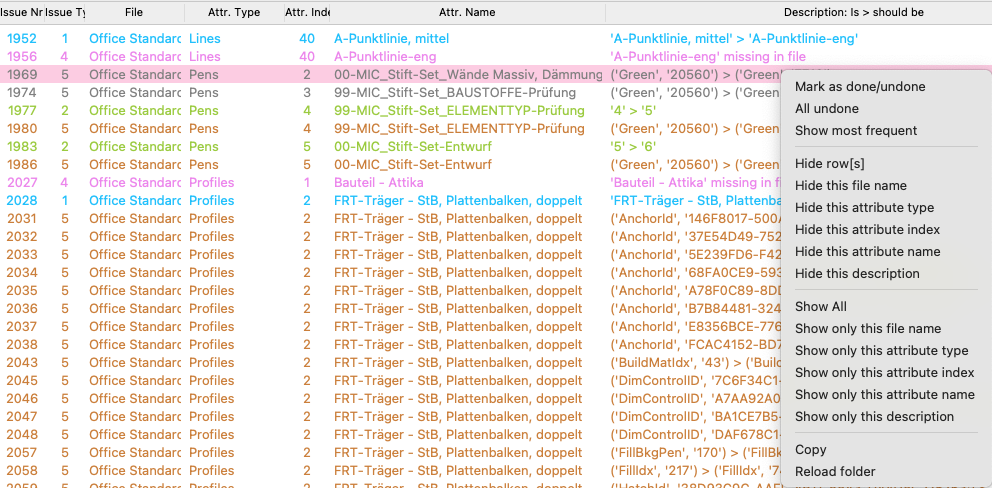
Task: Choose 'All undone' menu entry
Action: click(x=827, y=109)
